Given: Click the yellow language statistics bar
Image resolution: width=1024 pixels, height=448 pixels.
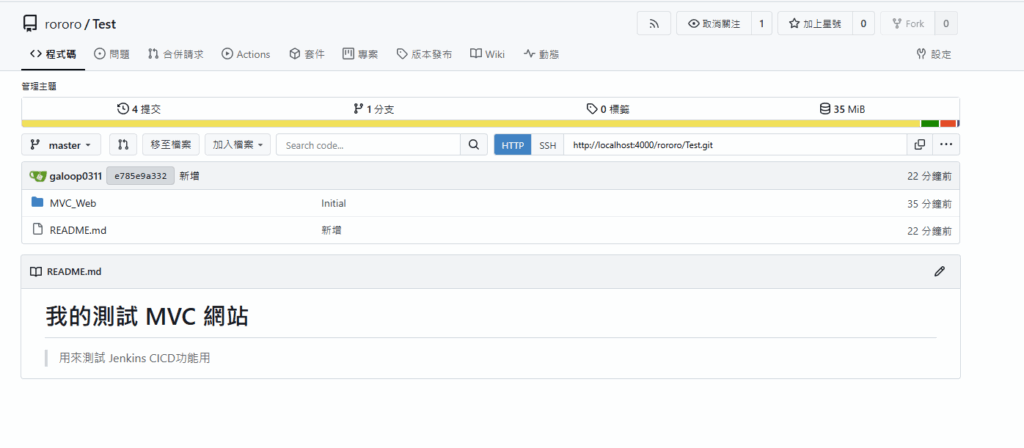Looking at the screenshot, I should point(470,123).
